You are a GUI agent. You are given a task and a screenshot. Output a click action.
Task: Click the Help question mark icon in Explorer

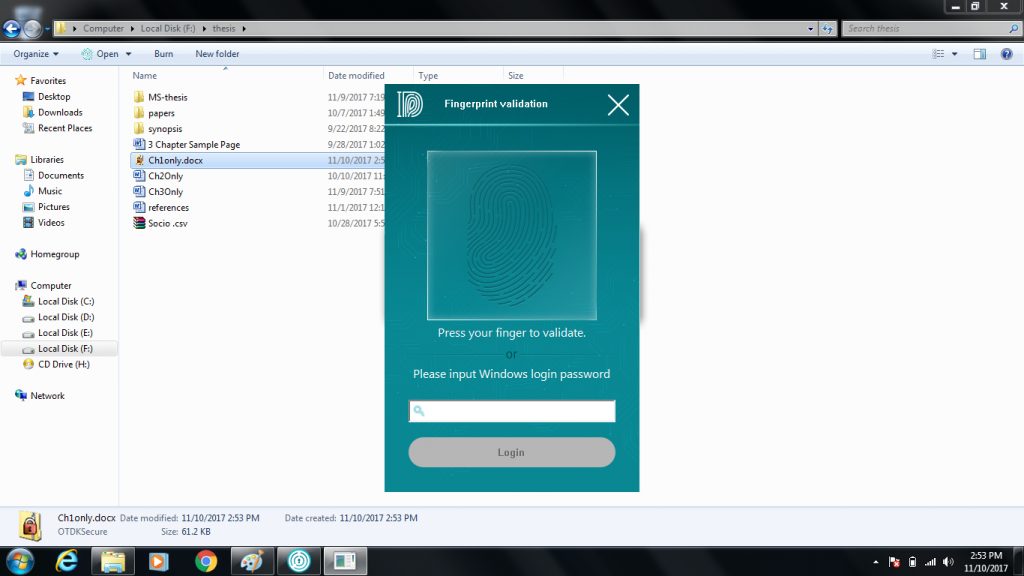coord(1006,53)
